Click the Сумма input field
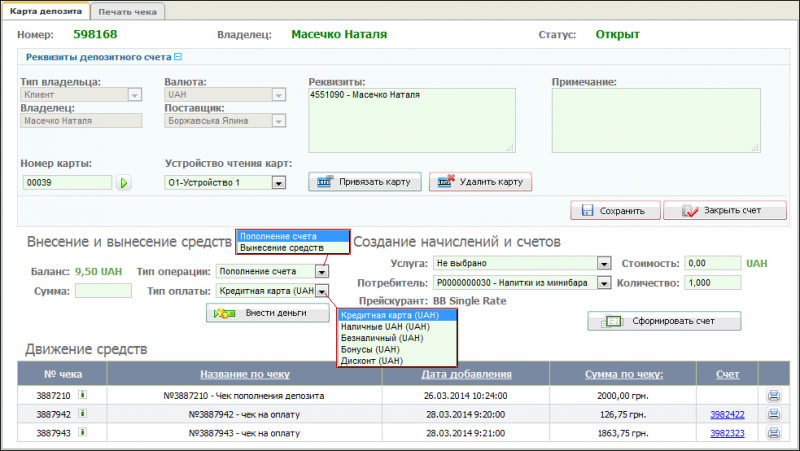Screen dimensions: 800x451 [103, 291]
